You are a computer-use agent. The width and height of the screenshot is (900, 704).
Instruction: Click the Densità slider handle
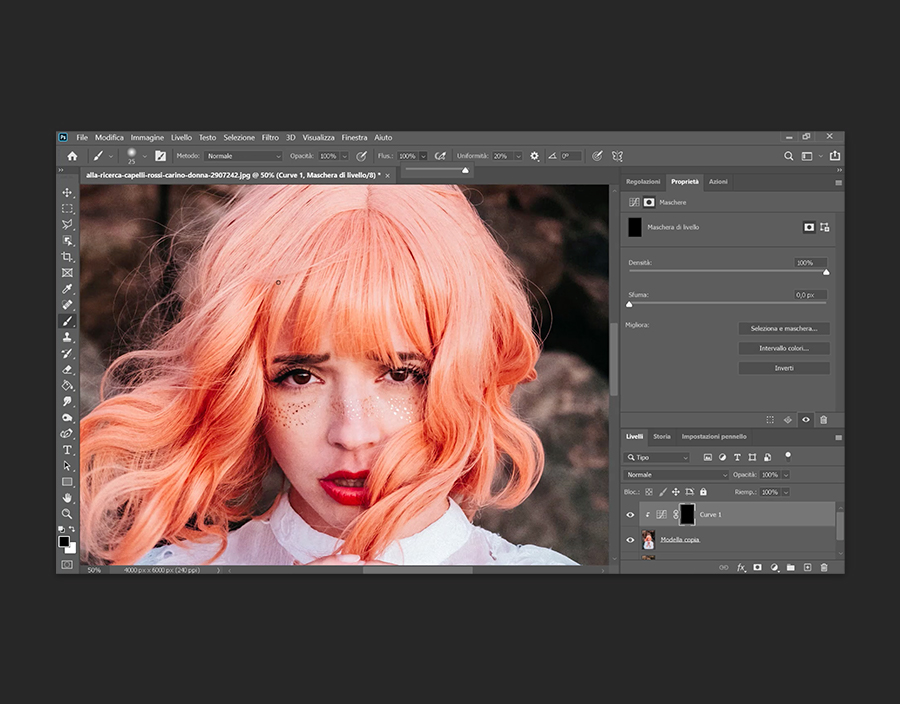826,272
